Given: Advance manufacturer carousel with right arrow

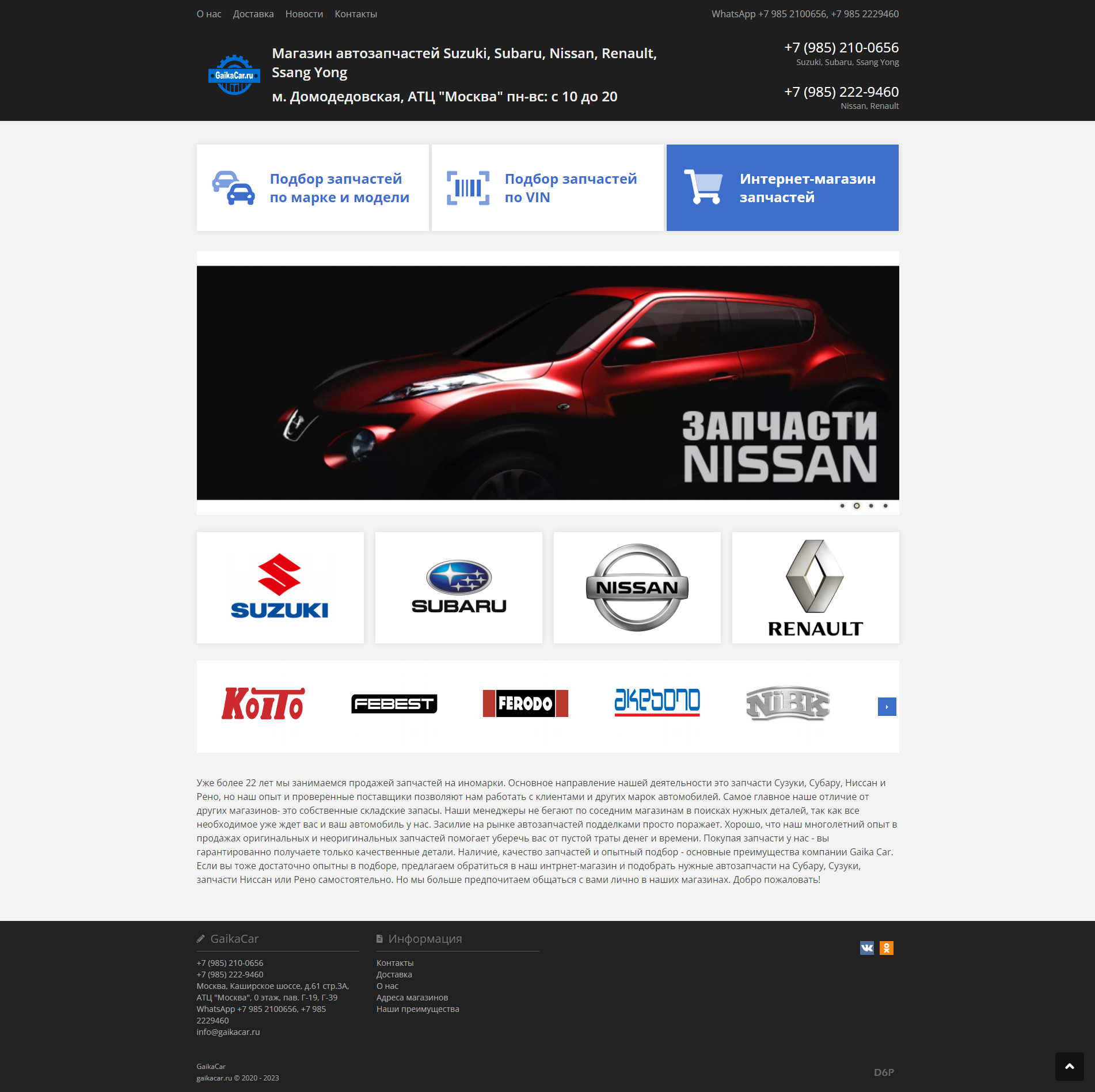Looking at the screenshot, I should 886,706.
